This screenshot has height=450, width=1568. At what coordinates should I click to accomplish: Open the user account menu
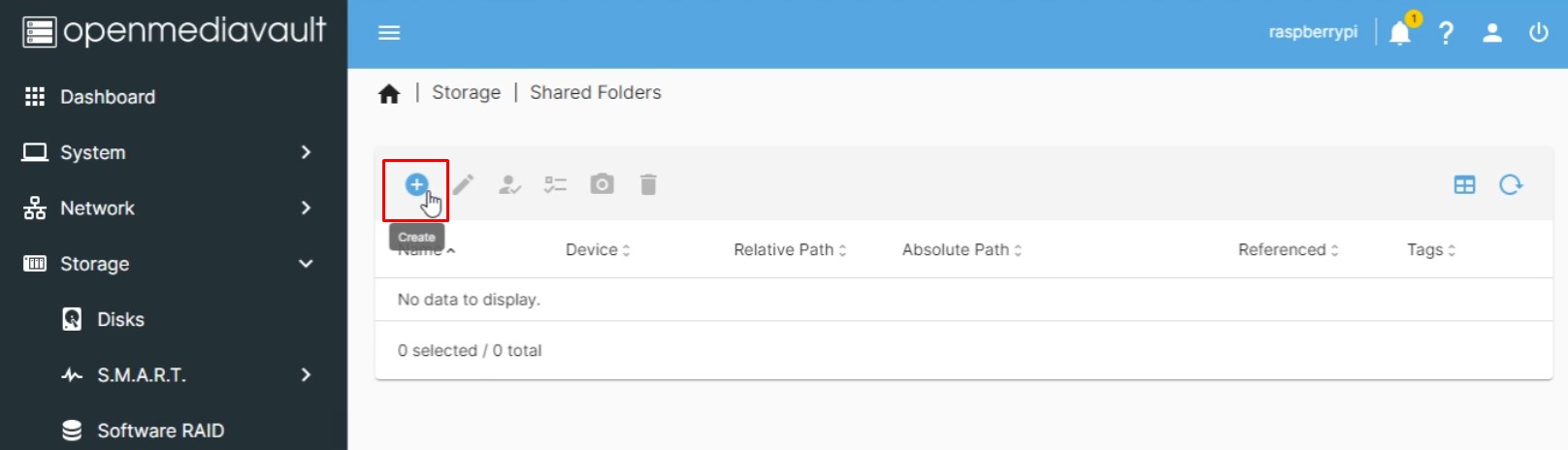coord(1492,34)
